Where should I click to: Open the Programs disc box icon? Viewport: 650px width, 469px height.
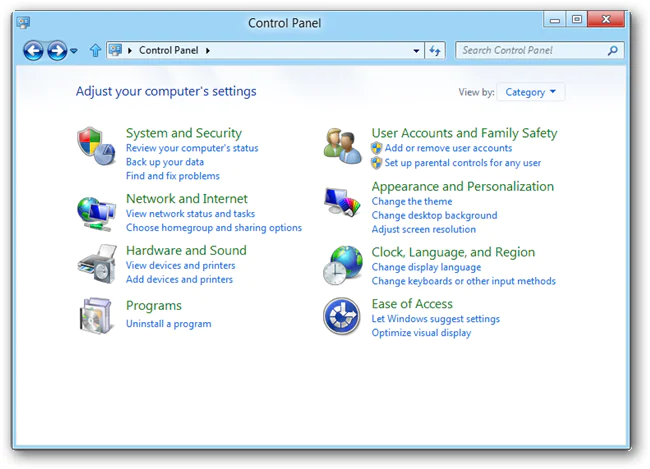(96, 316)
